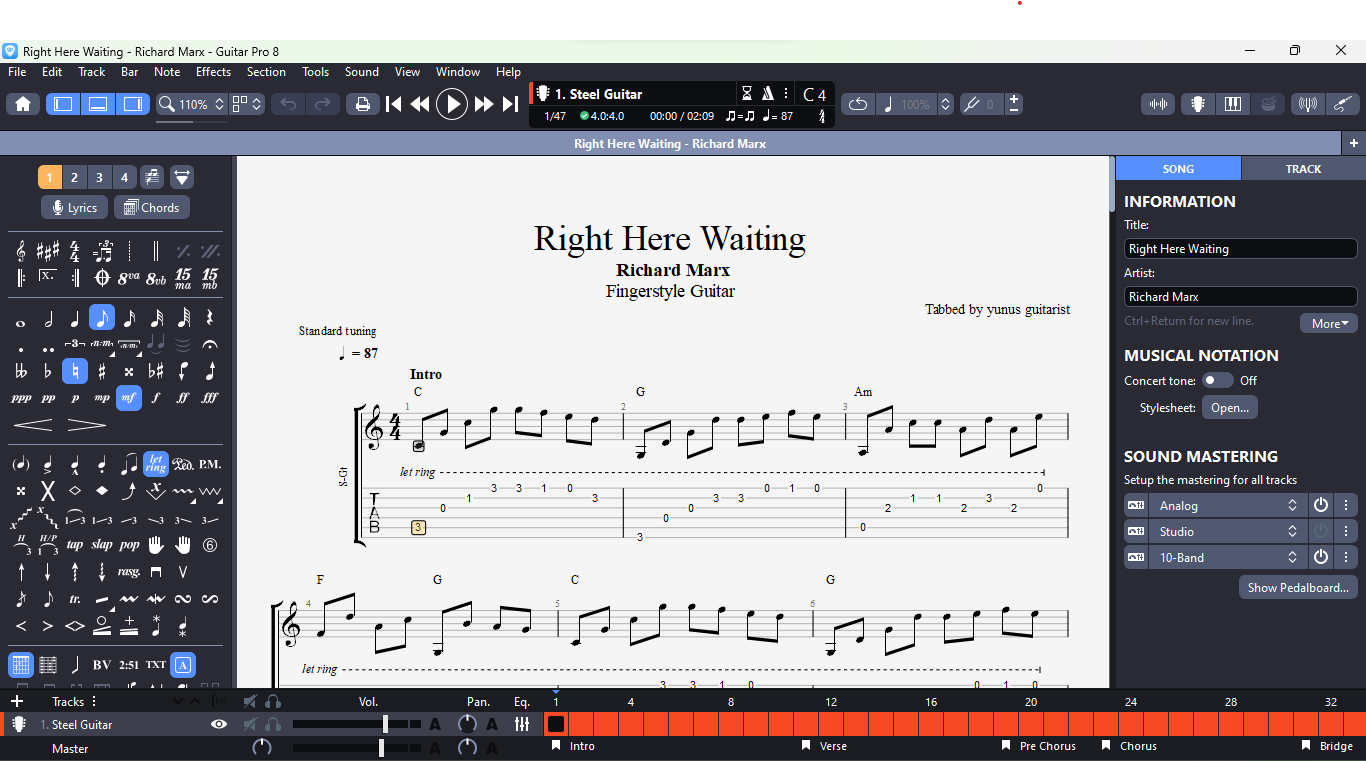Screen dimensions: 1366x761
Task: Toggle the Concert tone switch
Action: pyautogui.click(x=1217, y=380)
